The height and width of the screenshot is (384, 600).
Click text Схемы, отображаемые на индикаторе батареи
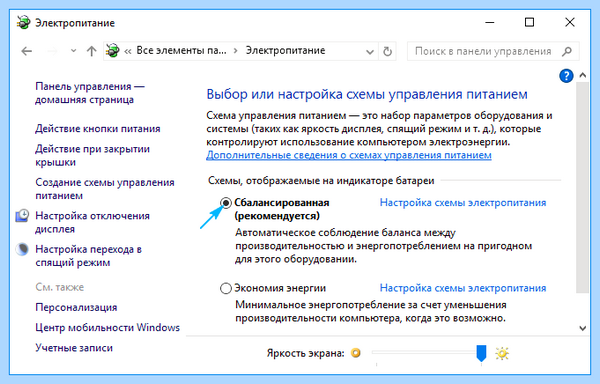pyautogui.click(x=321, y=181)
